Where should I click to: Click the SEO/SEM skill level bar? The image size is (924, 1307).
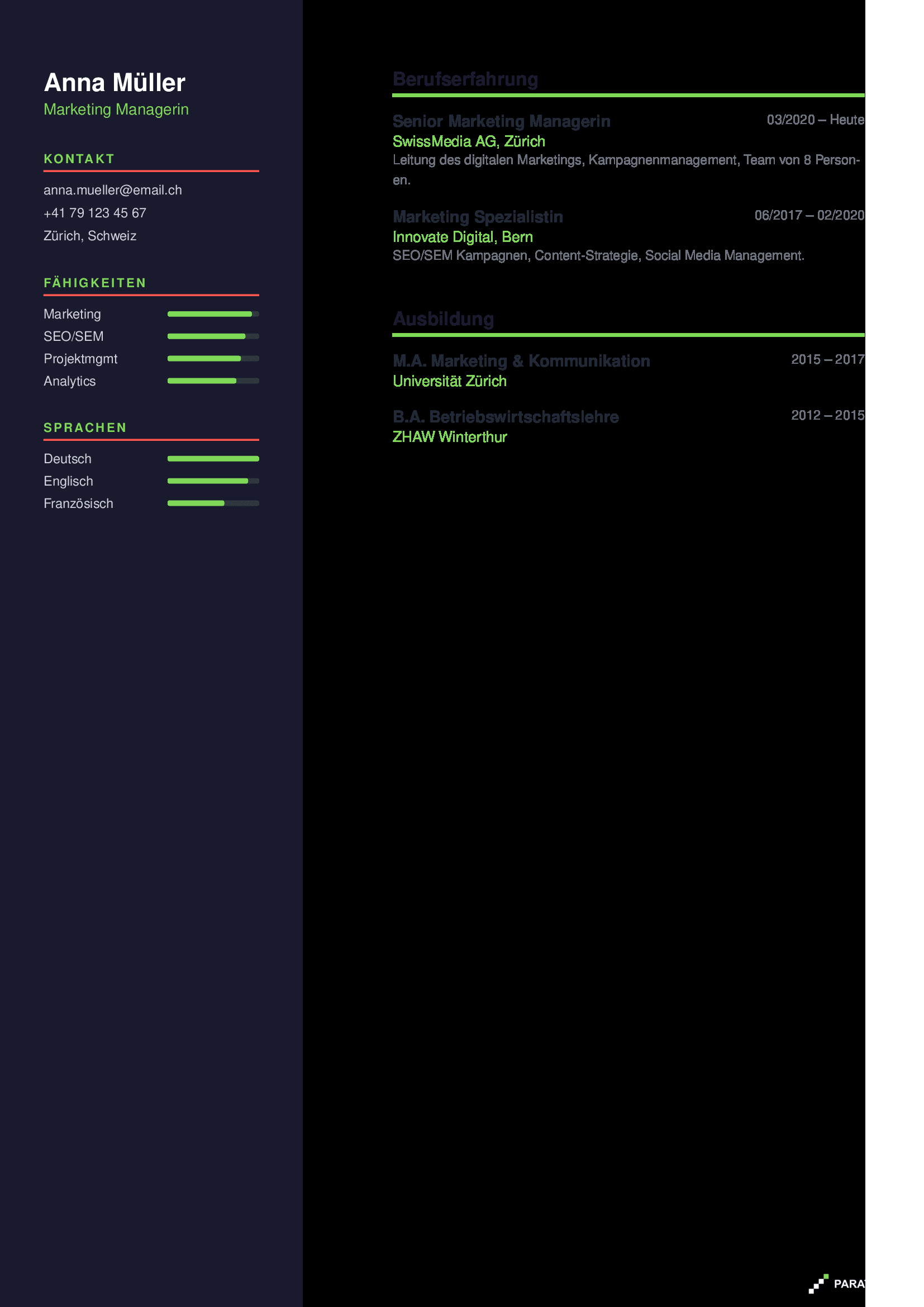pyautogui.click(x=213, y=336)
